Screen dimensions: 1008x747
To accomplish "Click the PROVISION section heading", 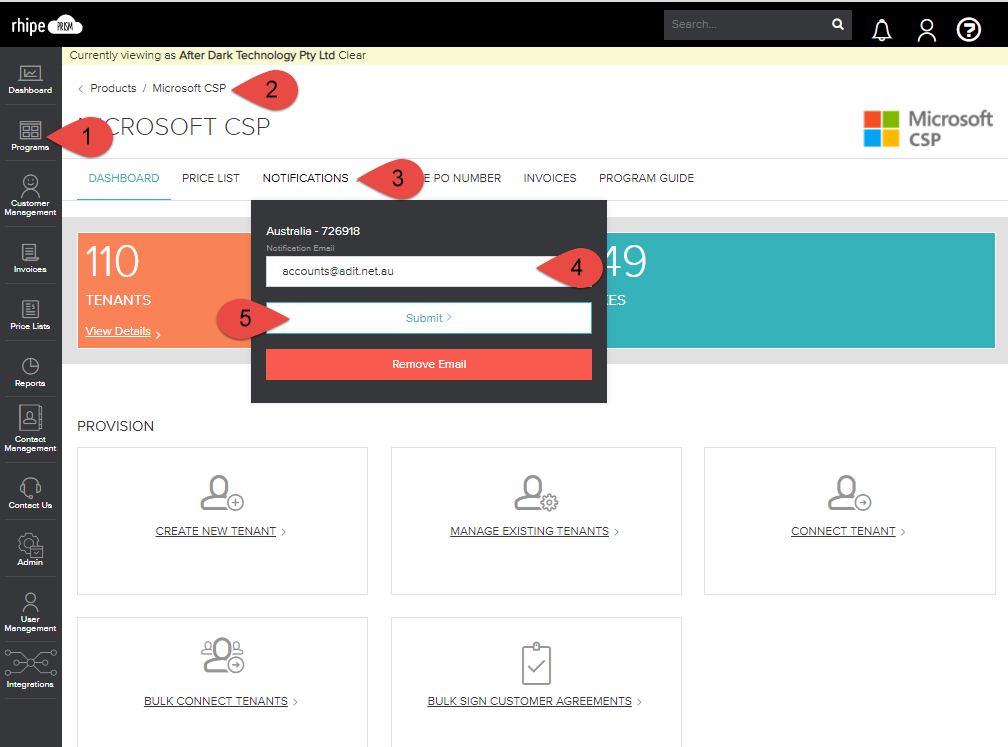I will point(116,426).
